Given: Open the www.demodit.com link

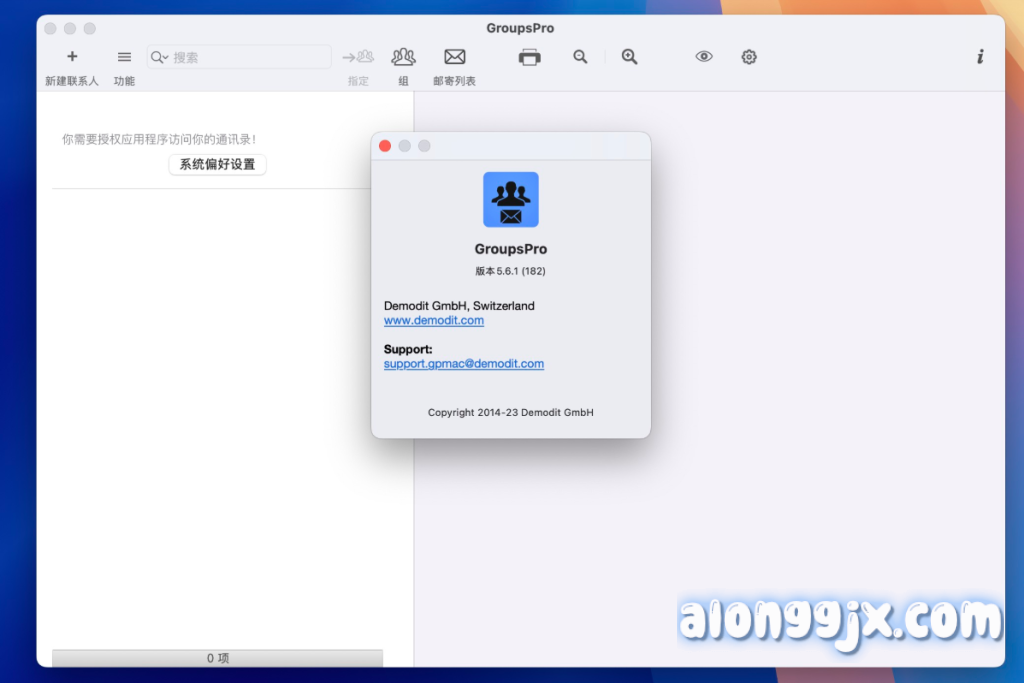Looking at the screenshot, I should (x=434, y=321).
